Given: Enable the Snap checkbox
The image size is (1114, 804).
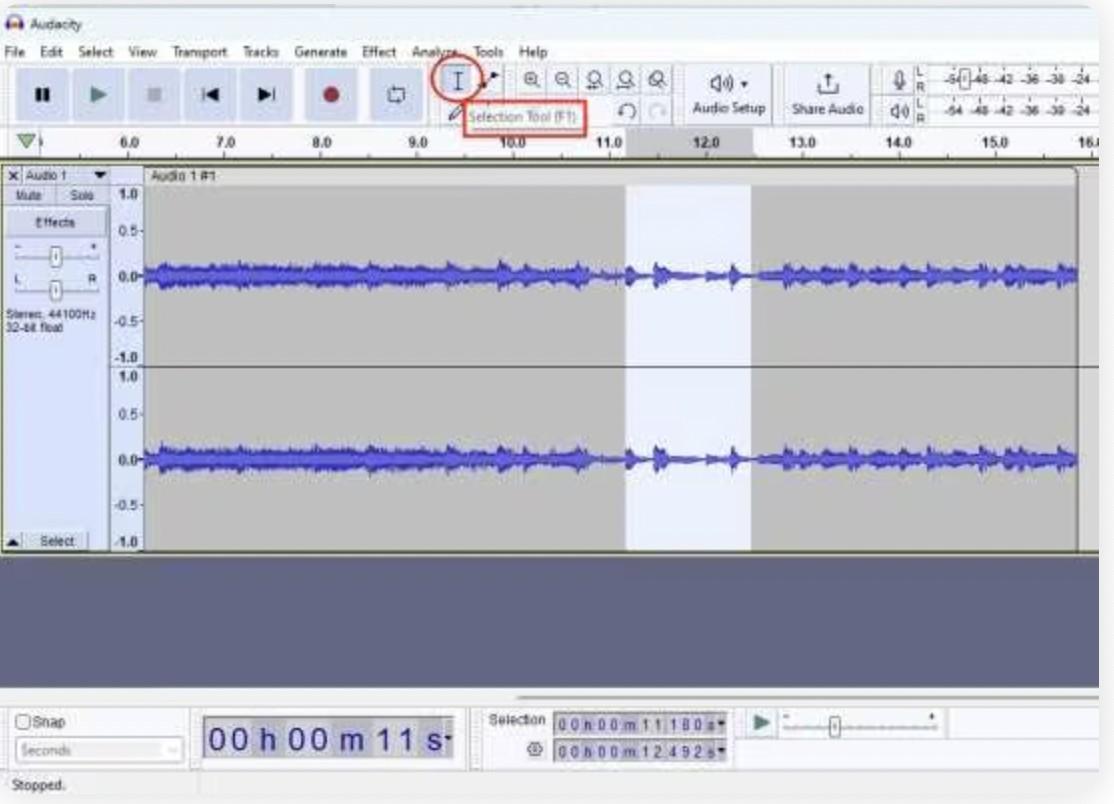Looking at the screenshot, I should pos(23,722).
